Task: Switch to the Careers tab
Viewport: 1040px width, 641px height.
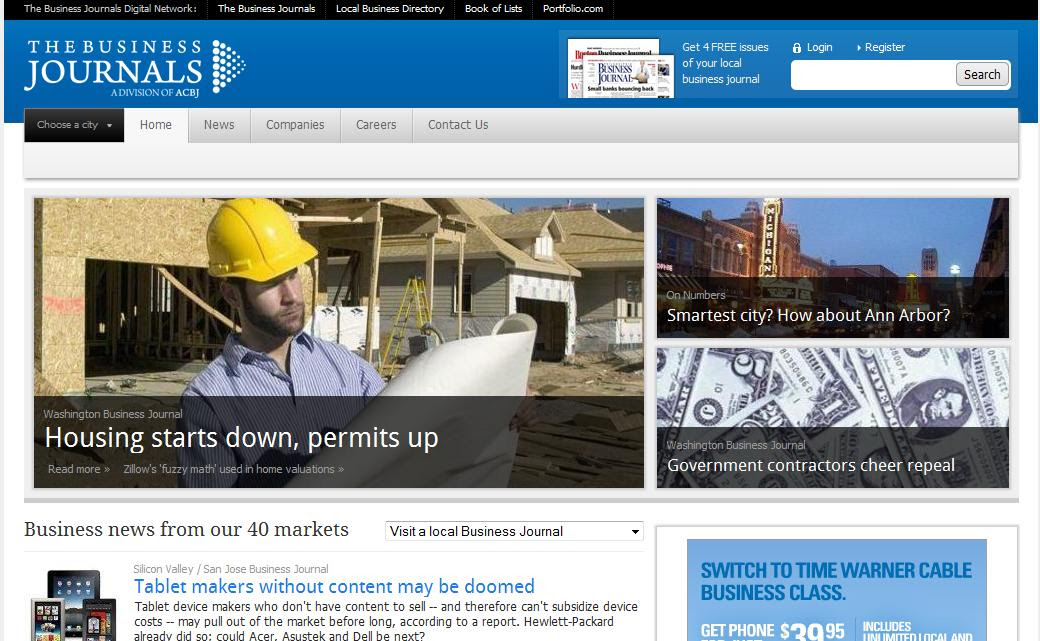Action: click(376, 125)
